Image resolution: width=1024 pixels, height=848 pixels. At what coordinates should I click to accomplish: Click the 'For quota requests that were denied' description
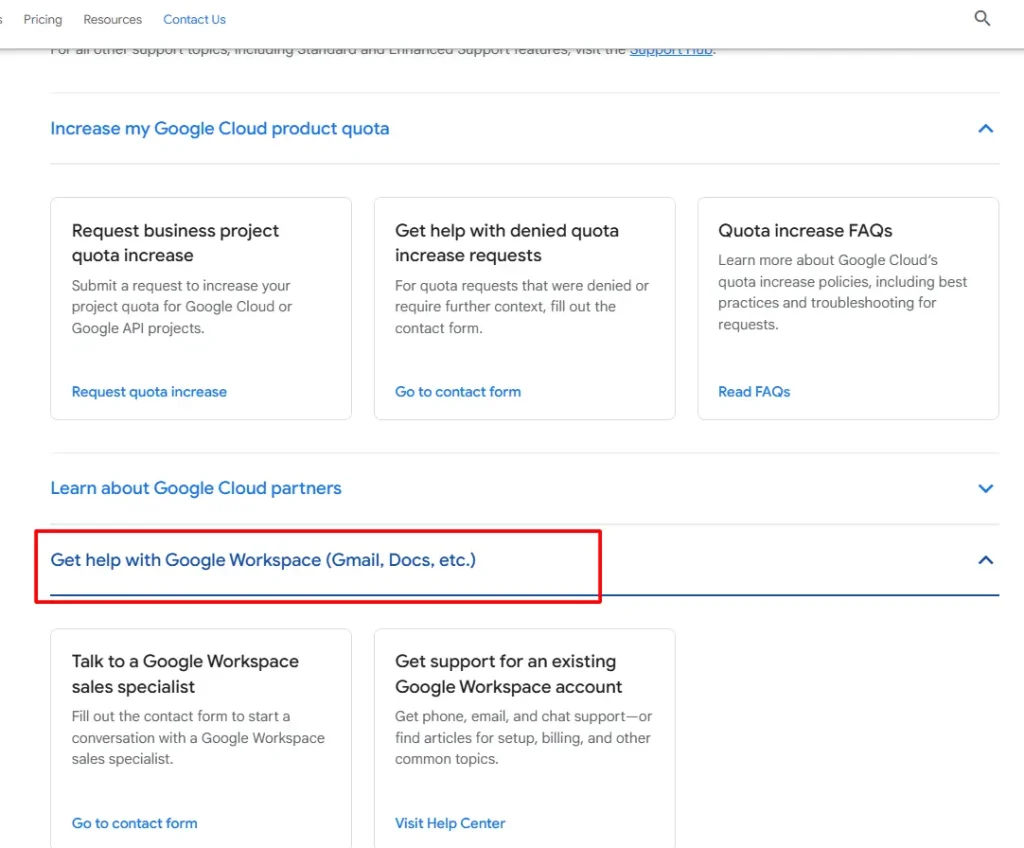click(522, 307)
